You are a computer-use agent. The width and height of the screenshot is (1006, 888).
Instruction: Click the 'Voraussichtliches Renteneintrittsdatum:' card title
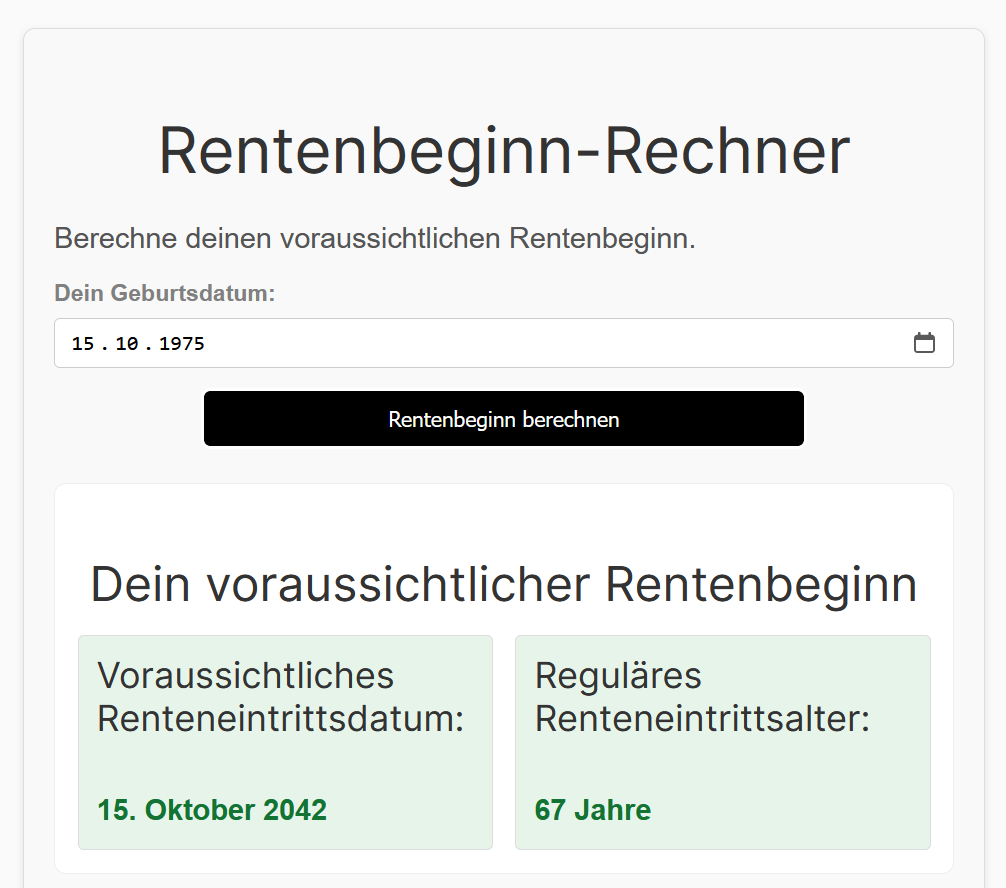coord(280,697)
